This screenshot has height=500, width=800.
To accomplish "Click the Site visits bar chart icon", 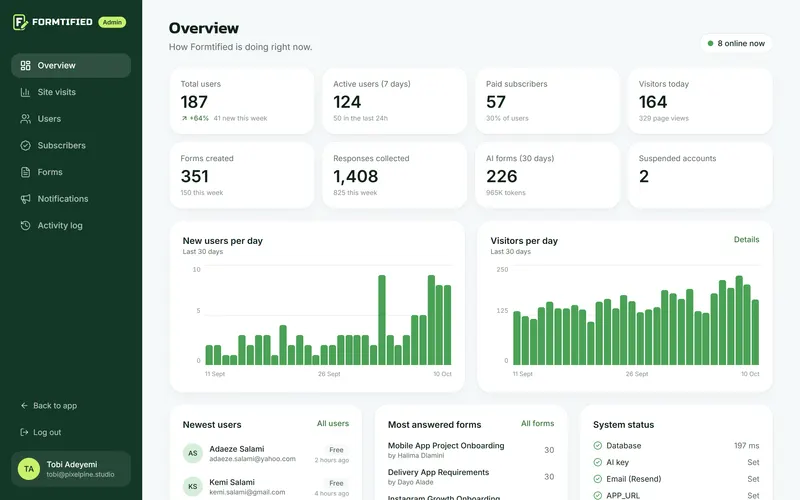I will coord(25,92).
